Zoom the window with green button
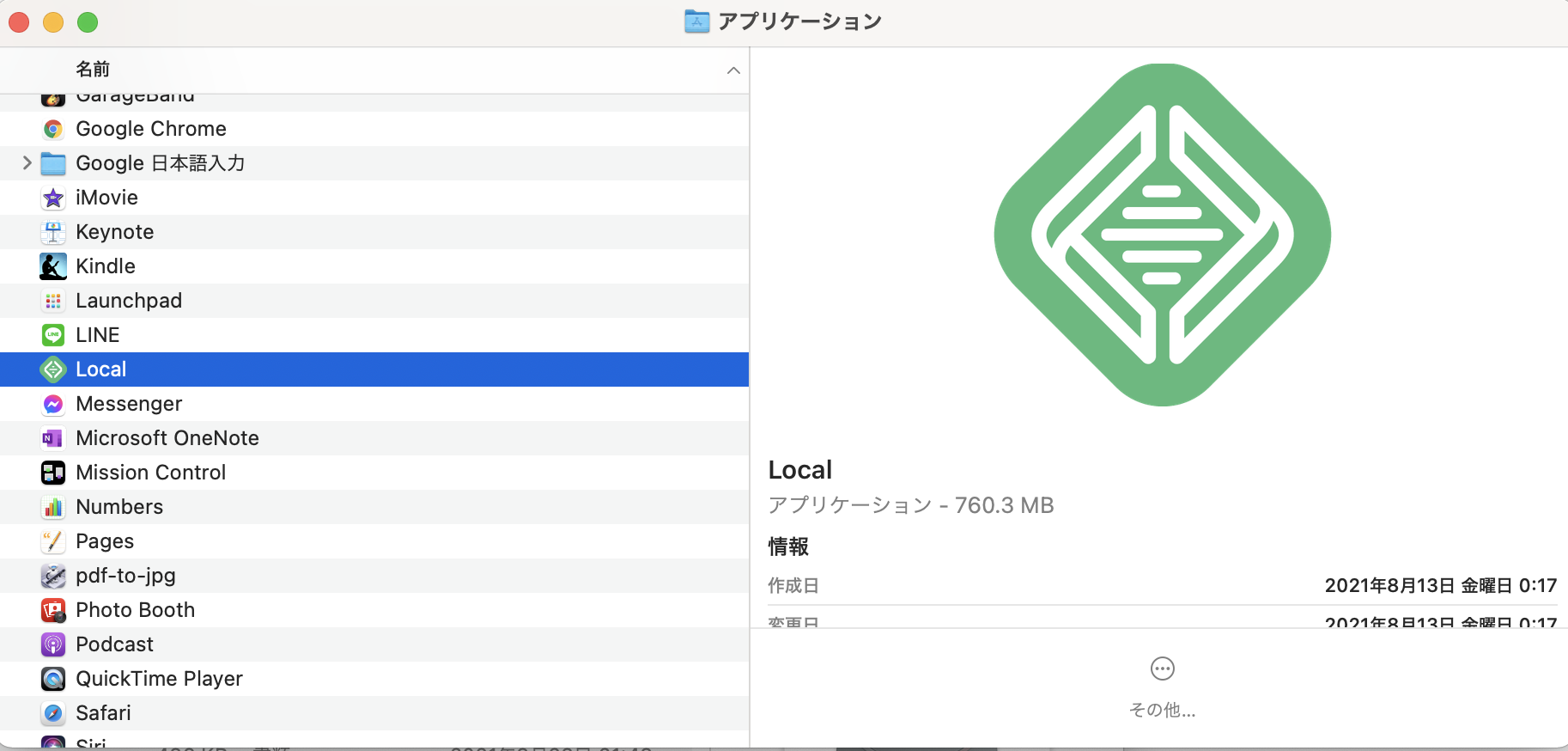 (88, 22)
